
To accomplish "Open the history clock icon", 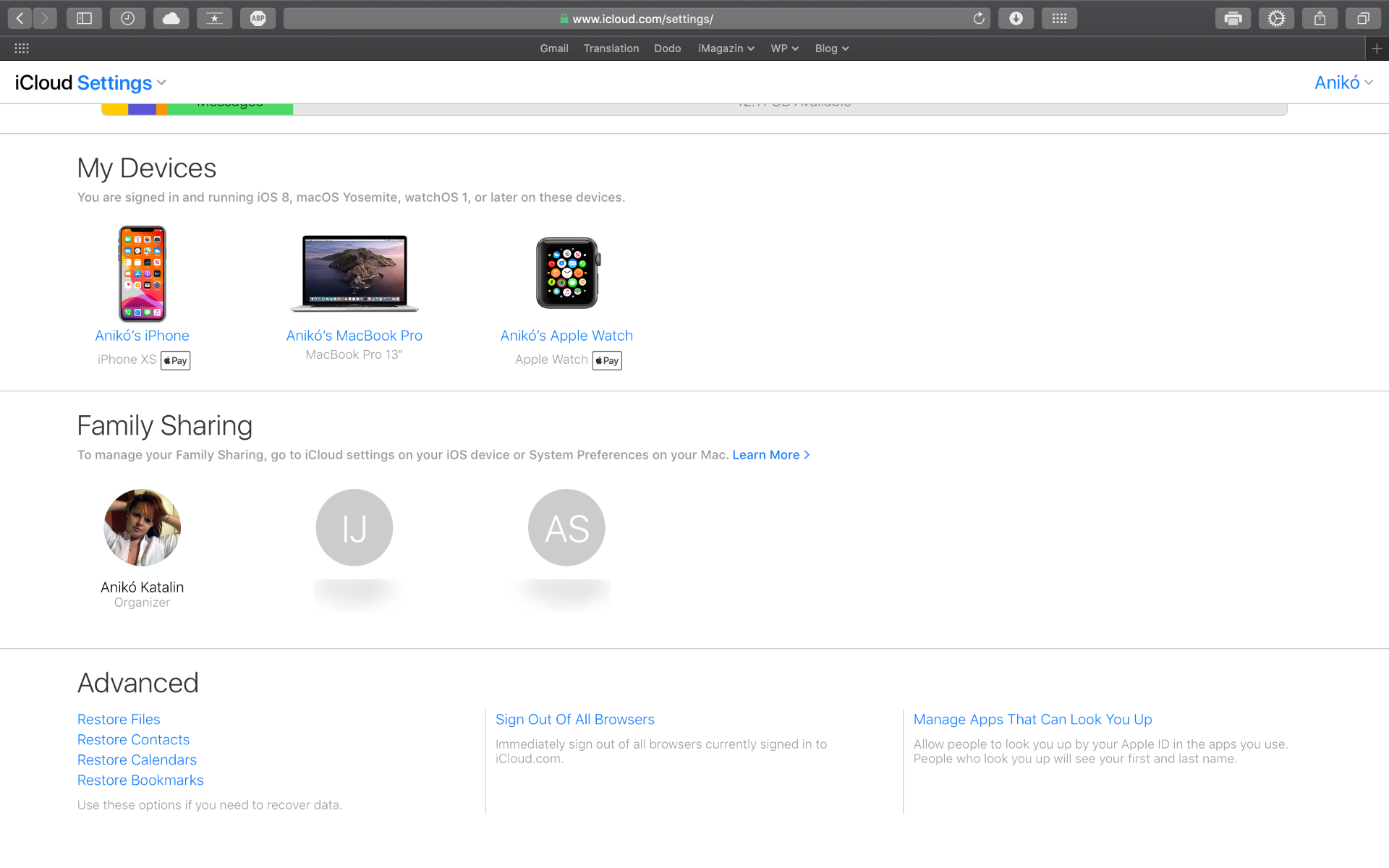I will coord(128,19).
